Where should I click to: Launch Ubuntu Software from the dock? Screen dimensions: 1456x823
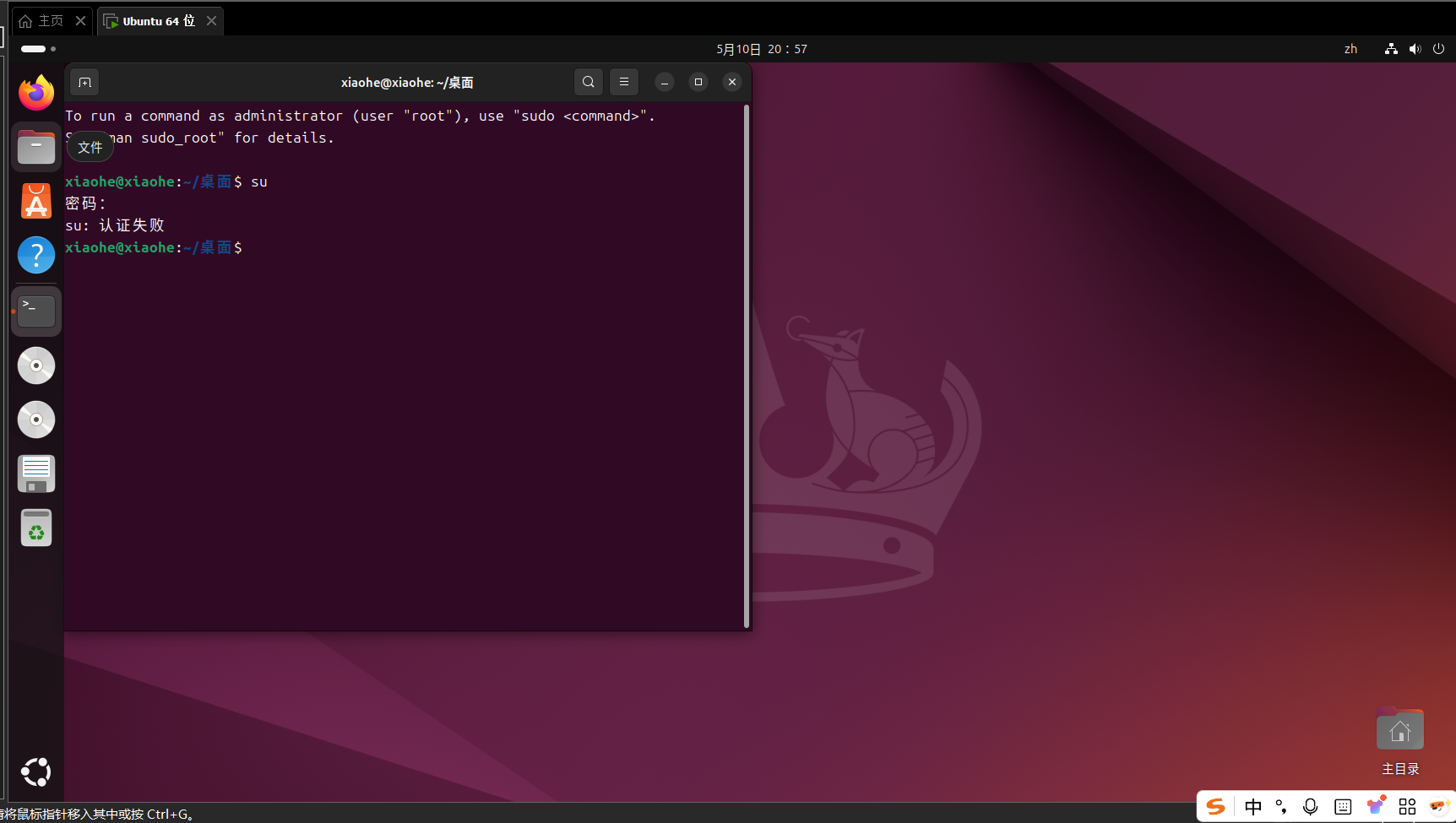point(35,201)
